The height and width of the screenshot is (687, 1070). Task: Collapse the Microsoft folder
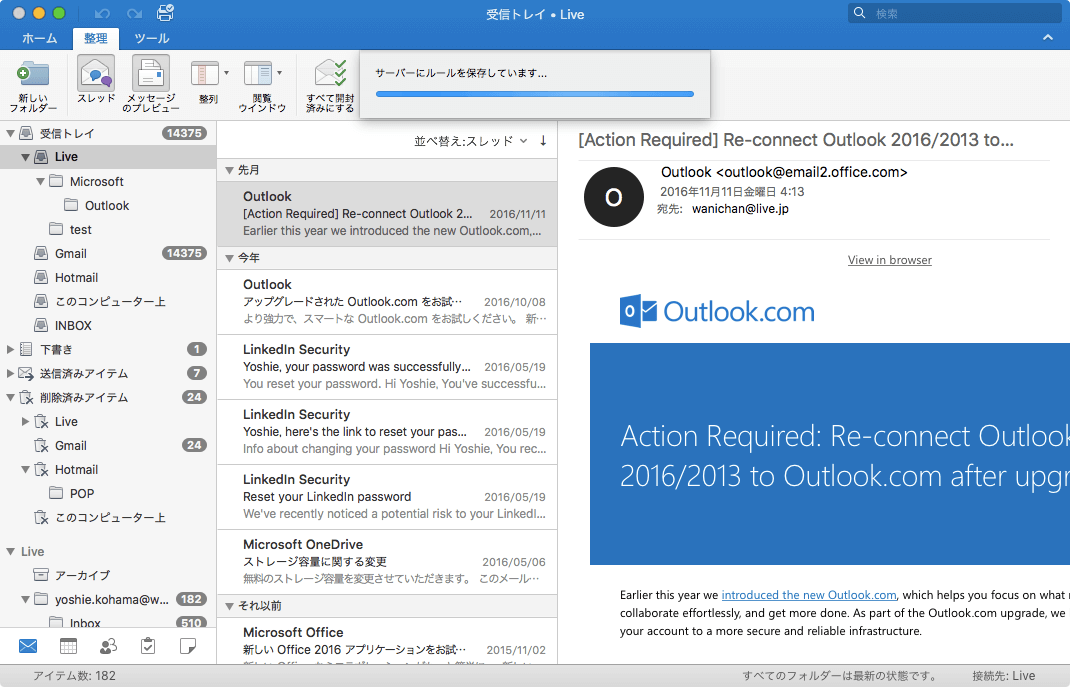[40, 181]
